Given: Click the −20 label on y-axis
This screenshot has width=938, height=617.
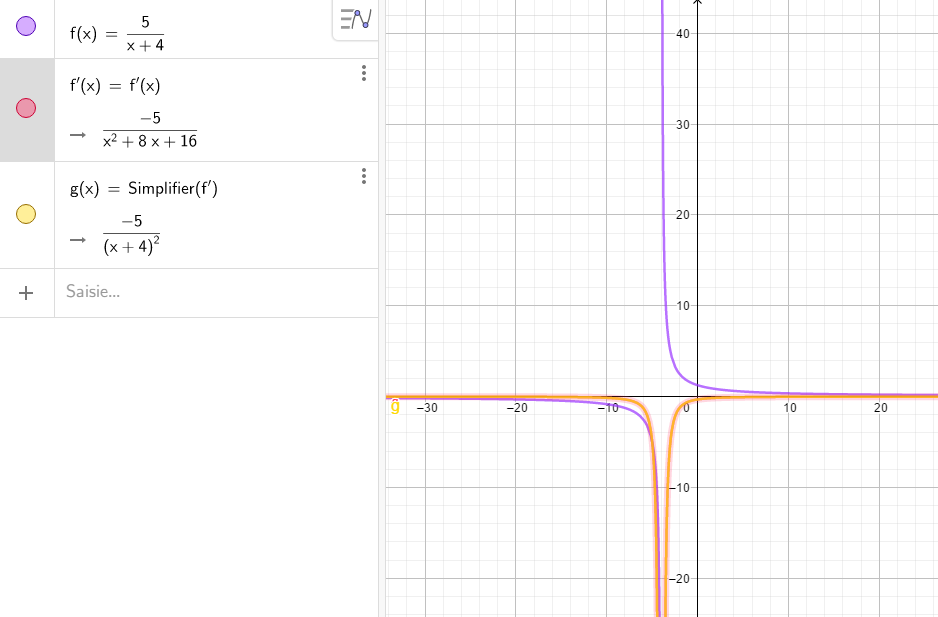Looking at the screenshot, I should coord(679,579).
